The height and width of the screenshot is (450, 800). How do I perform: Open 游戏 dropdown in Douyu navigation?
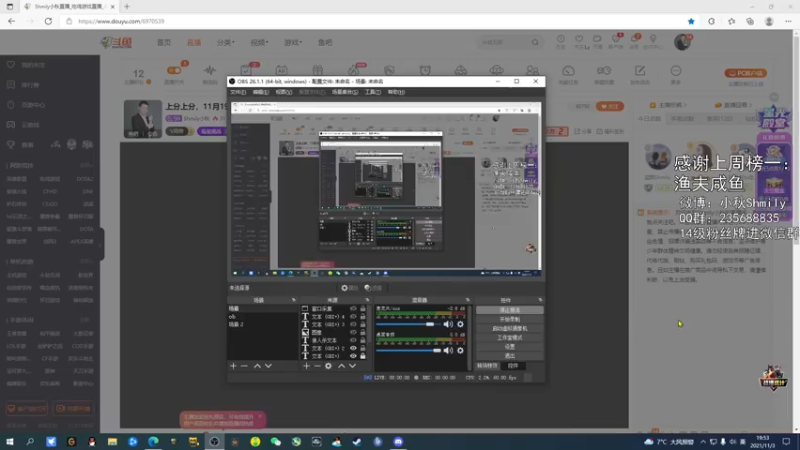[x=293, y=42]
